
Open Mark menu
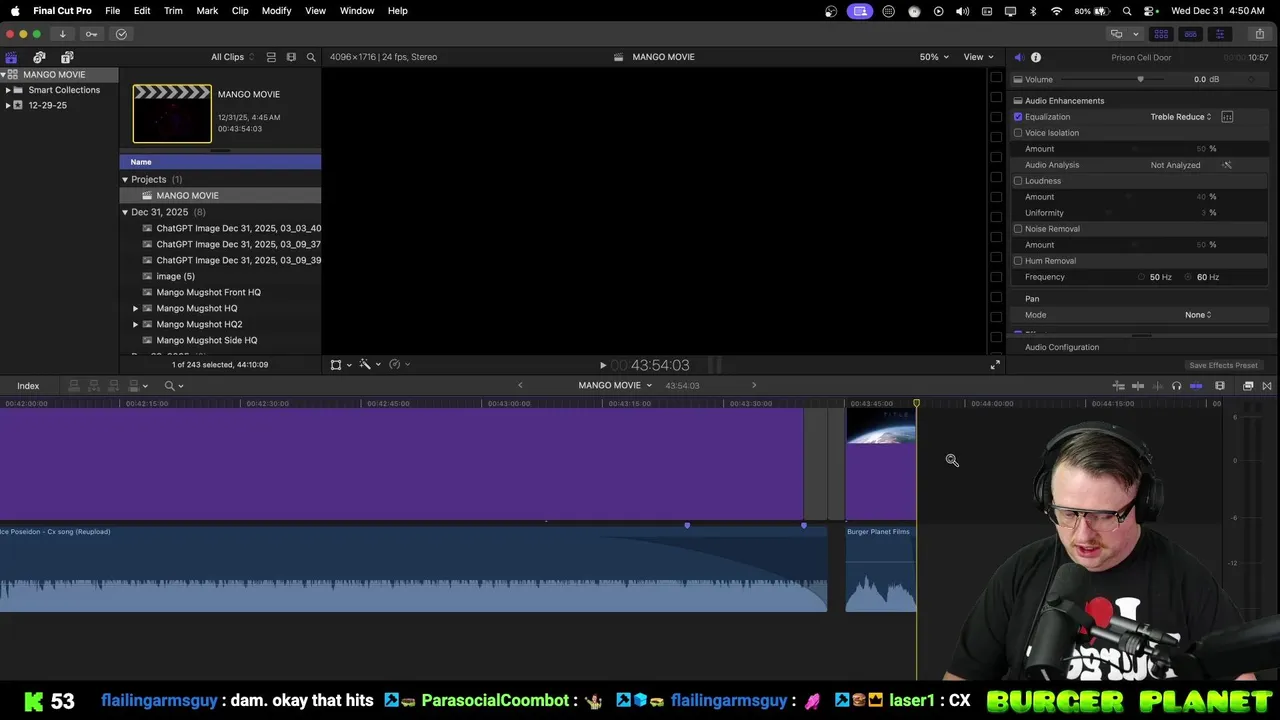207,11
